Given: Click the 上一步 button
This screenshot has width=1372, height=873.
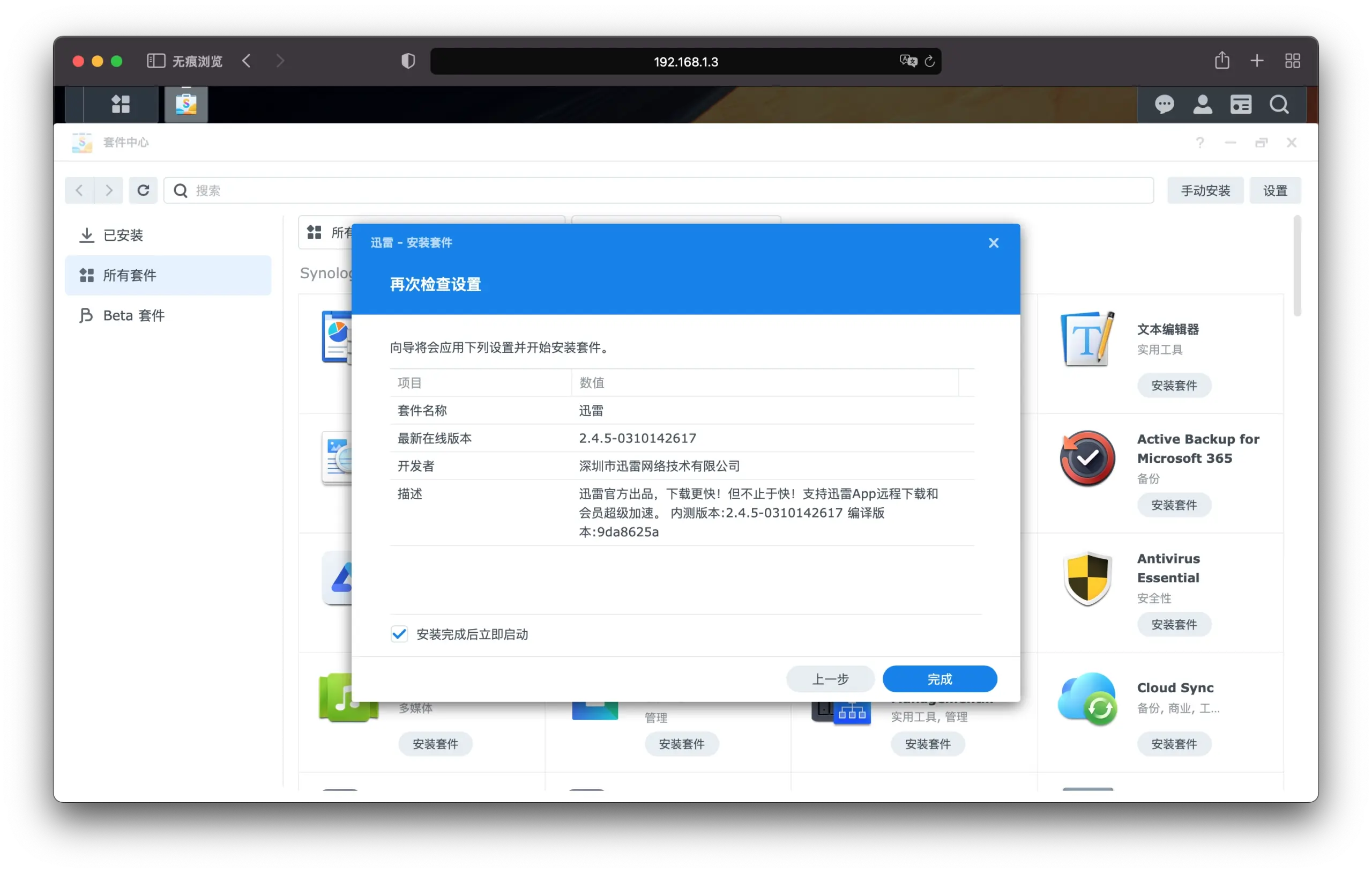Looking at the screenshot, I should (830, 679).
